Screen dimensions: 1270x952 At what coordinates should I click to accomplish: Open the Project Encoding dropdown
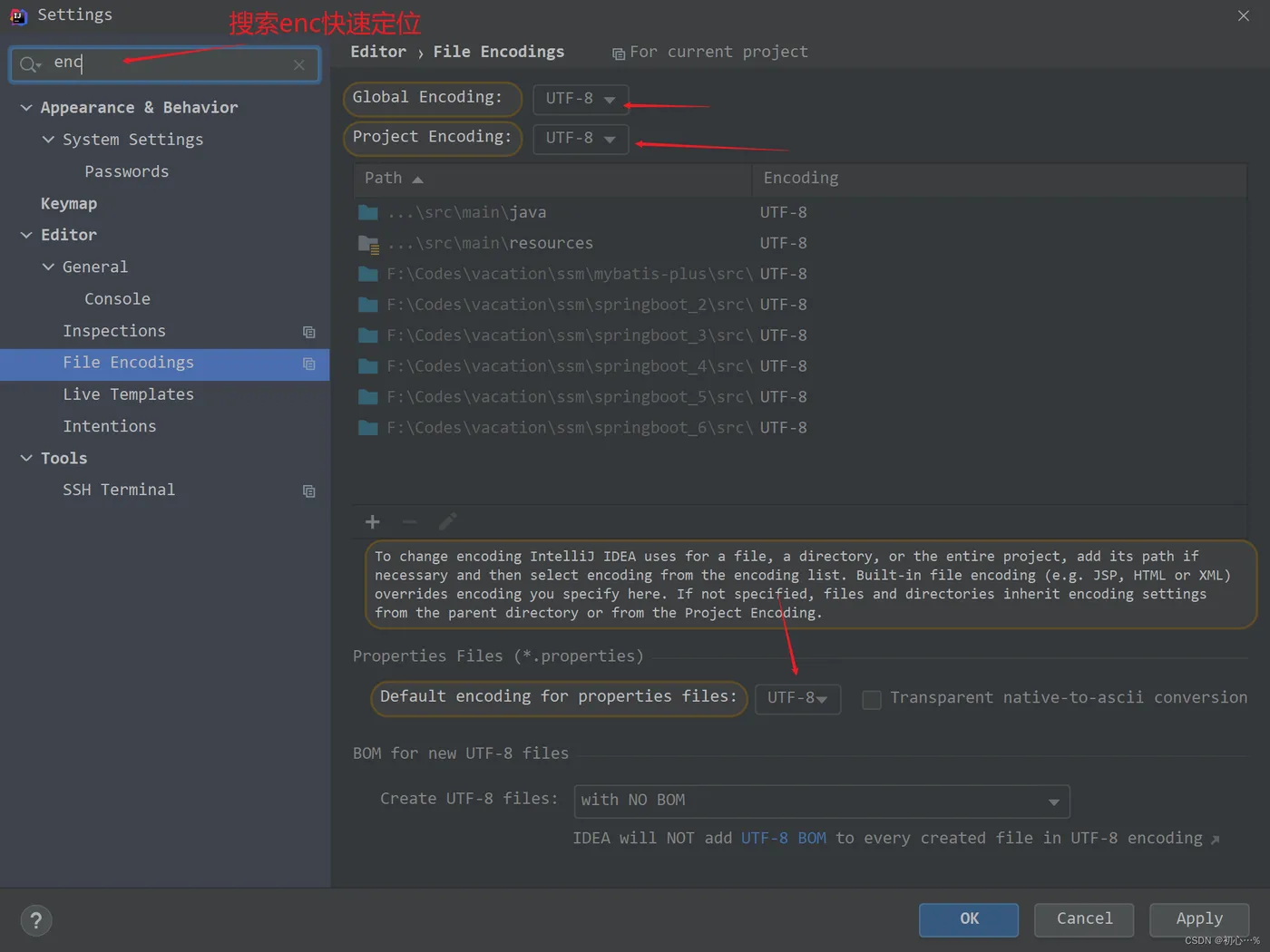point(581,138)
